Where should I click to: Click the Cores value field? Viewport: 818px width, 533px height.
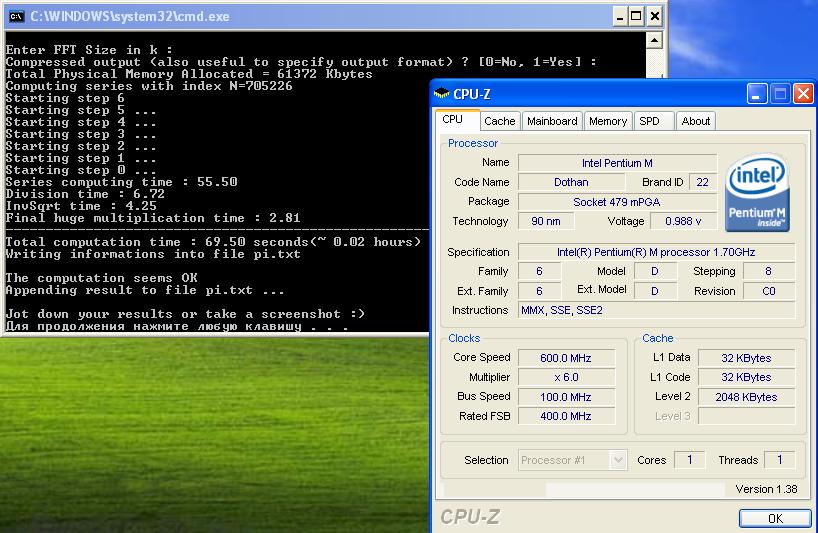tap(689, 460)
